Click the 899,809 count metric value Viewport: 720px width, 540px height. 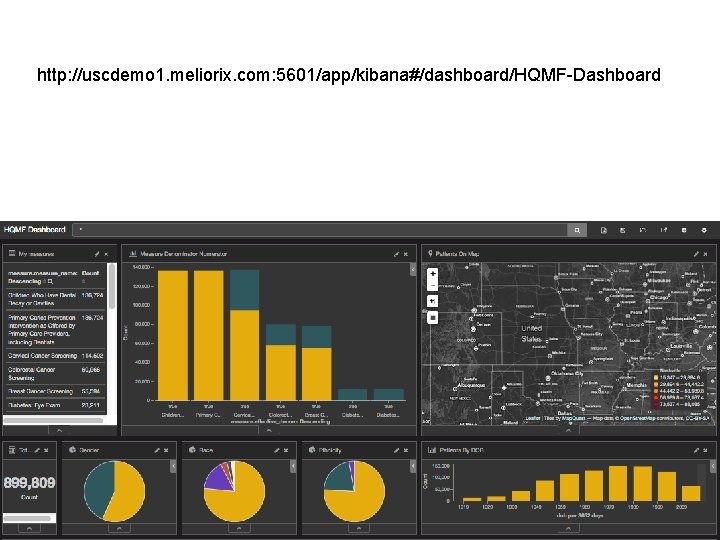[29, 483]
